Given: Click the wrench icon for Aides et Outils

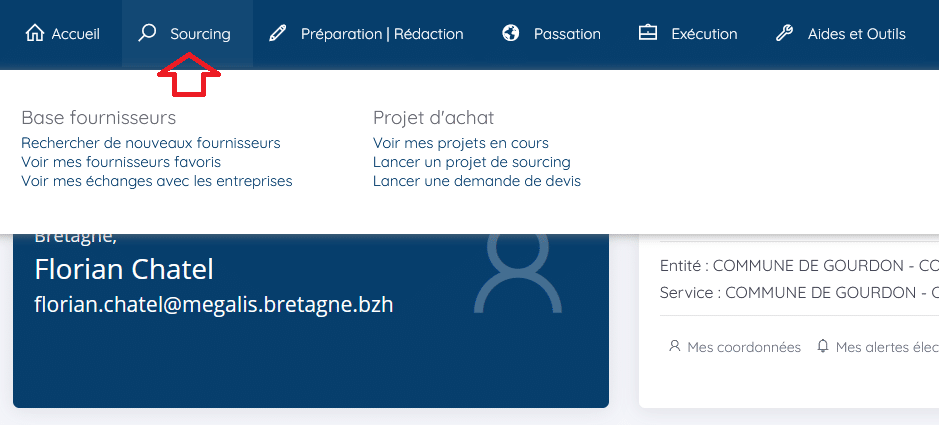Looking at the screenshot, I should [x=785, y=34].
